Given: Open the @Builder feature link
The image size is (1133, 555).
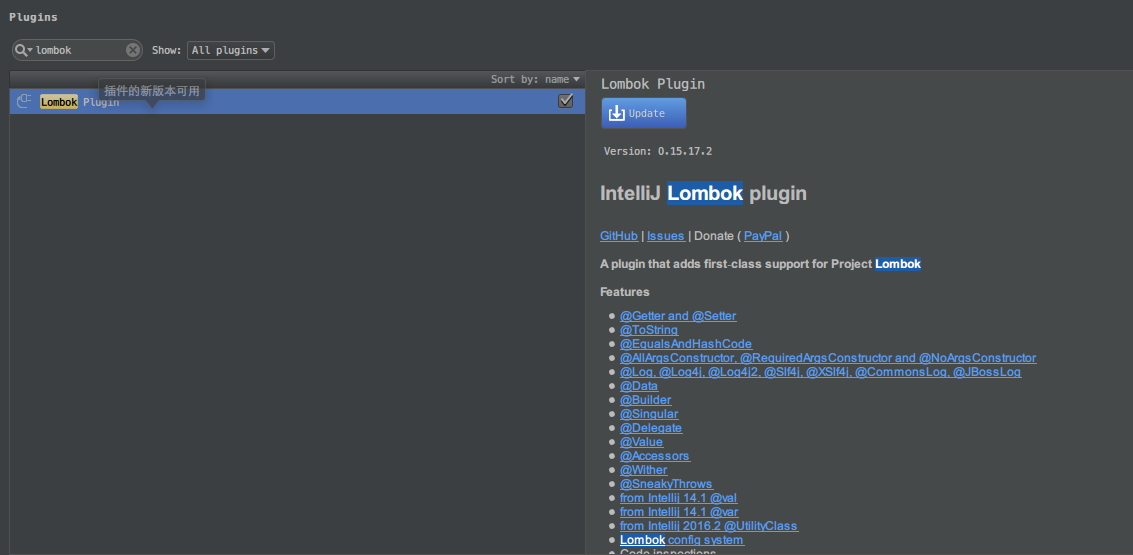Looking at the screenshot, I should 645,400.
